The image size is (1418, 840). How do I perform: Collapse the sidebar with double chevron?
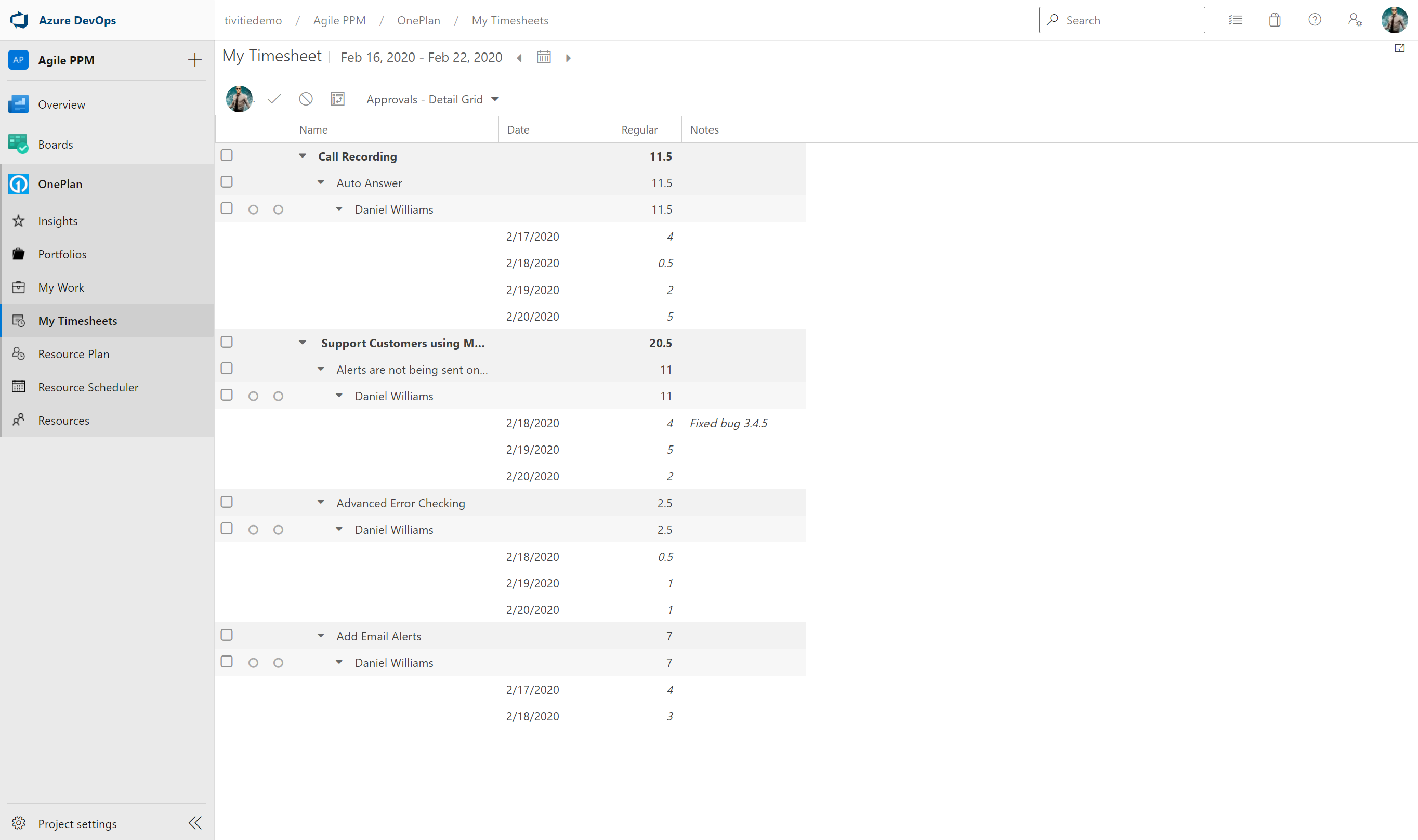(195, 823)
